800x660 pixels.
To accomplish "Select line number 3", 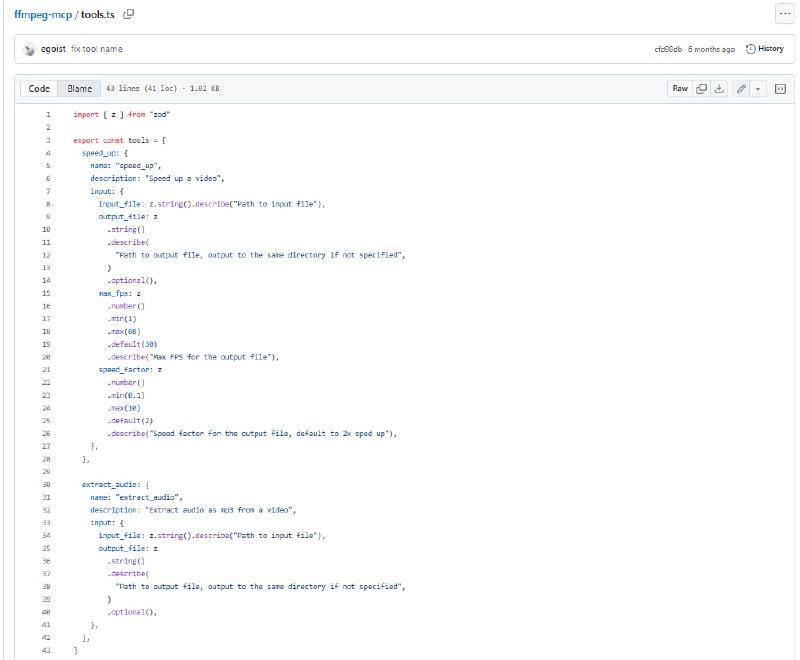I will (48, 140).
